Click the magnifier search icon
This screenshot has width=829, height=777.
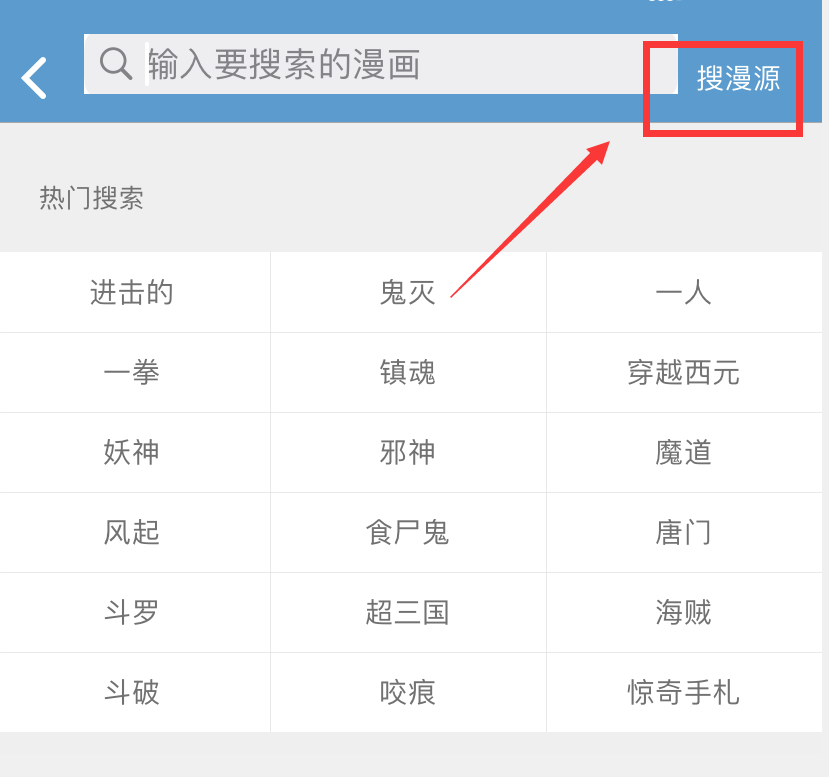tap(116, 64)
